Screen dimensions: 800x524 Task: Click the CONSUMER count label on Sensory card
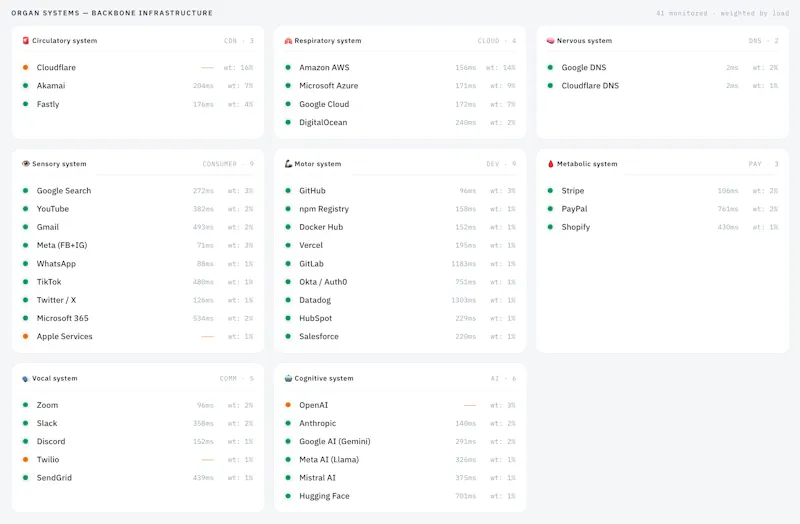point(228,164)
